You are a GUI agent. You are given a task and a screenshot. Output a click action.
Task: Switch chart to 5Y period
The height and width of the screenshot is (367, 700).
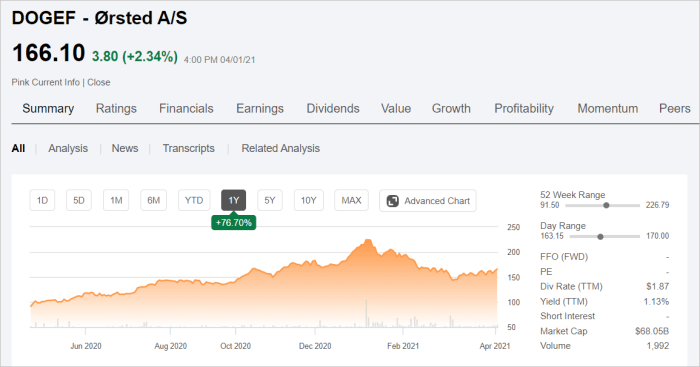(x=270, y=200)
